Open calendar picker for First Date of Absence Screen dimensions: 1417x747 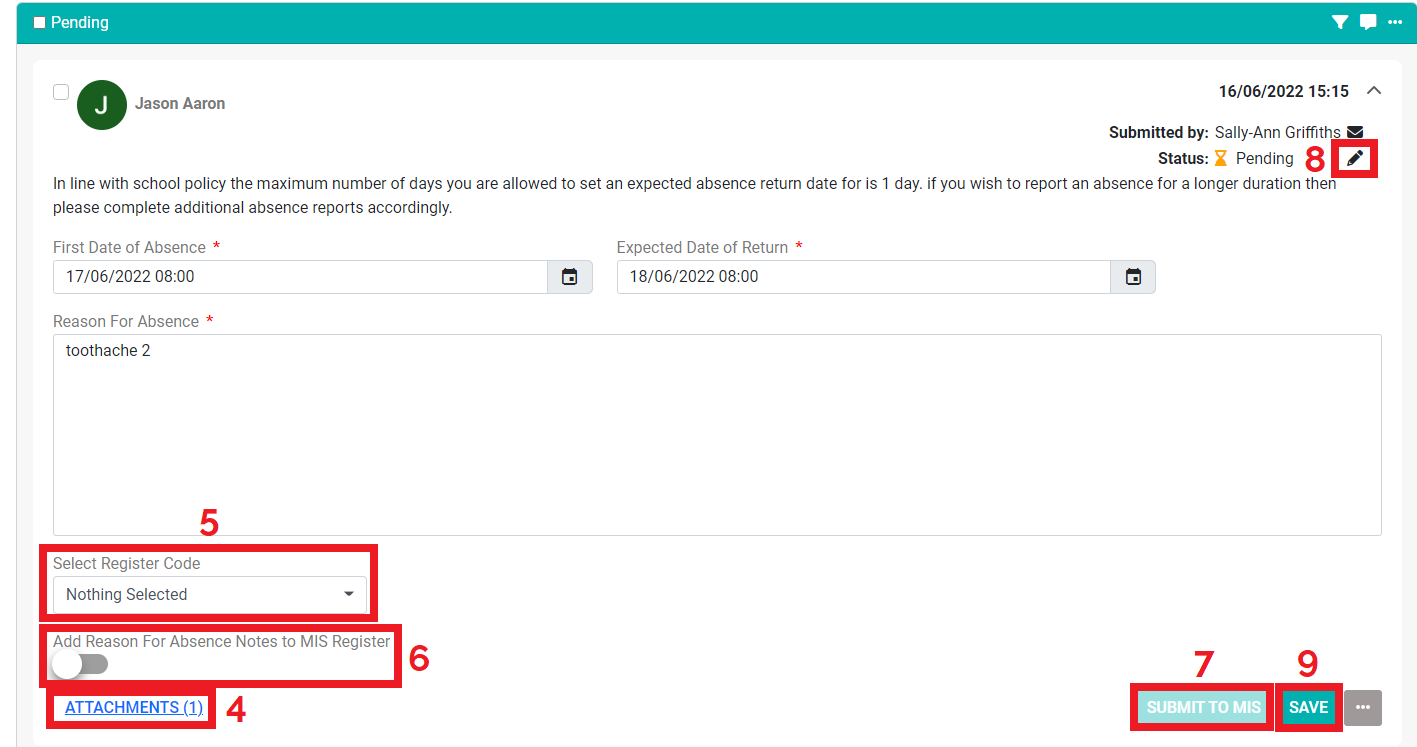click(569, 277)
